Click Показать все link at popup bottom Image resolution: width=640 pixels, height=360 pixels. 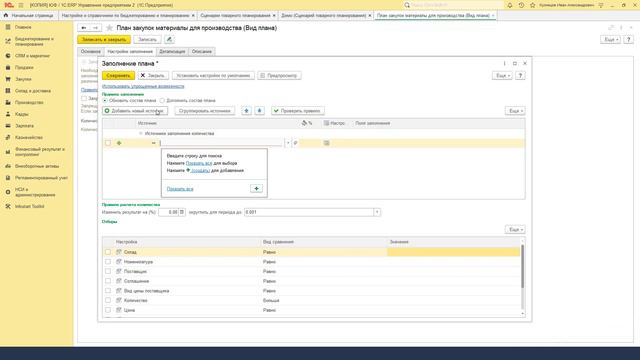180,189
